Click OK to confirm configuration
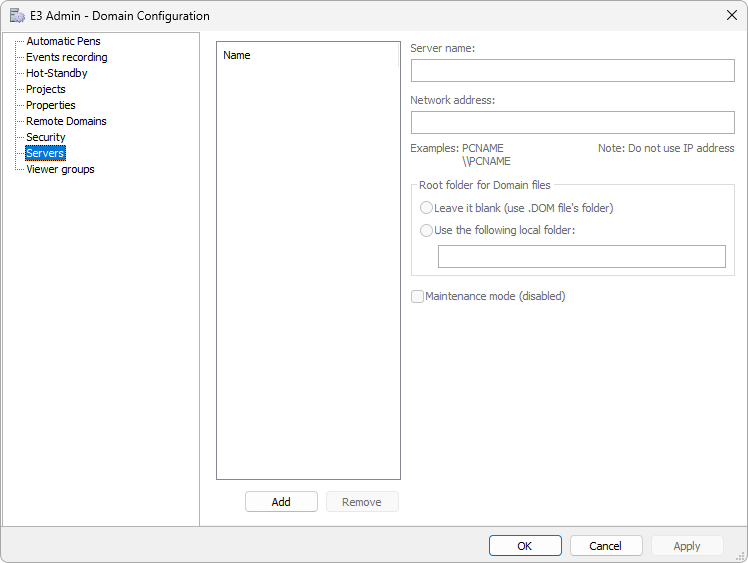This screenshot has height=563, width=748. pos(525,546)
